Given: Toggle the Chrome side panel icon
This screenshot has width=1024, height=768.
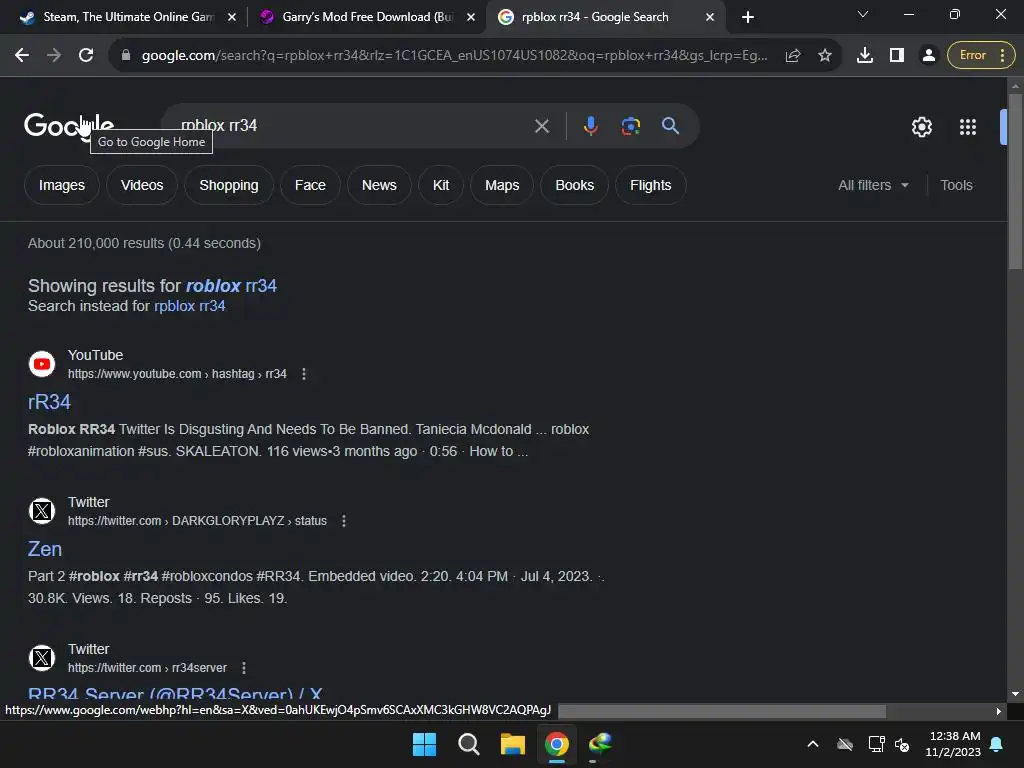Looking at the screenshot, I should tap(897, 56).
